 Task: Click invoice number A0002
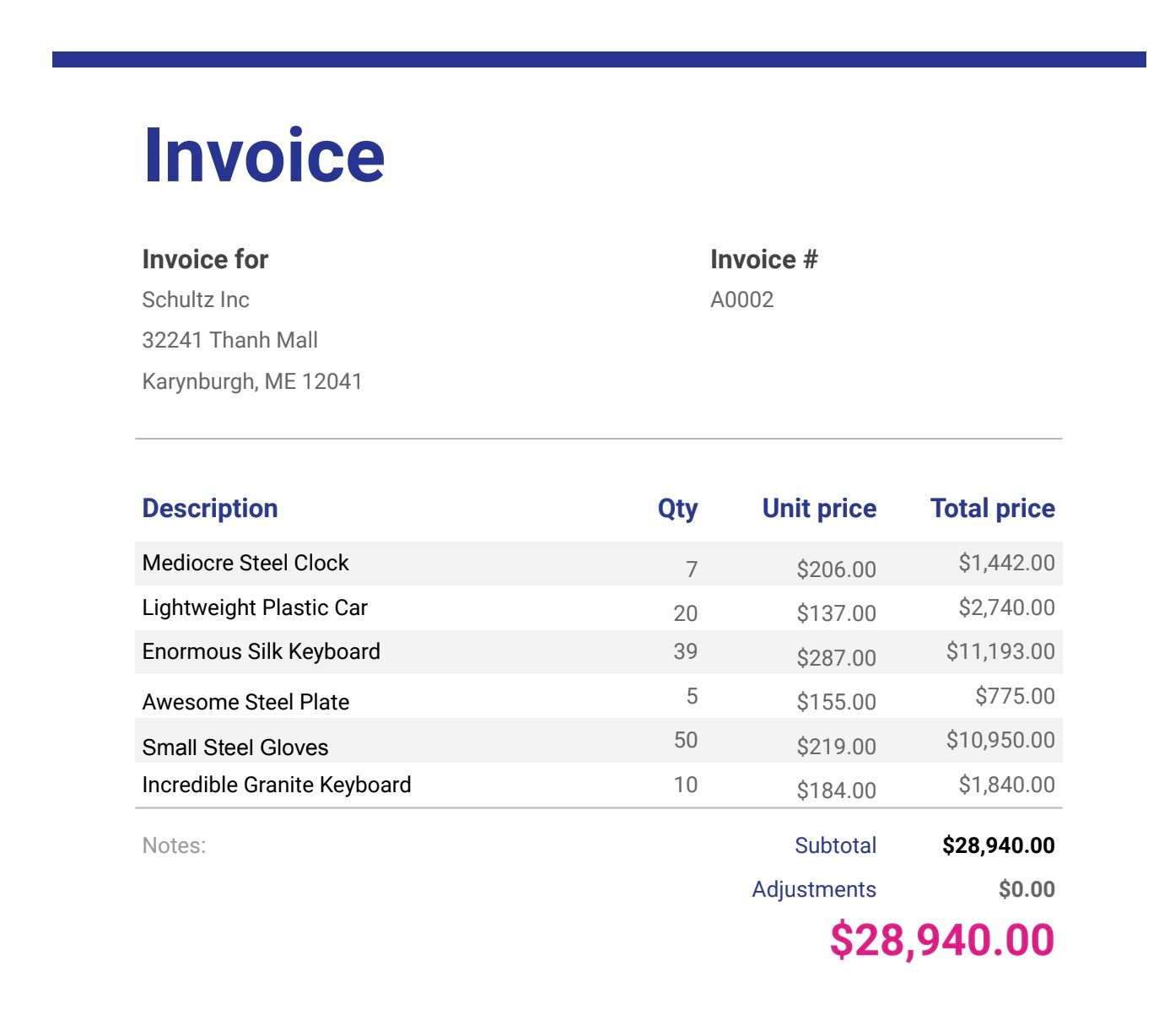[741, 299]
